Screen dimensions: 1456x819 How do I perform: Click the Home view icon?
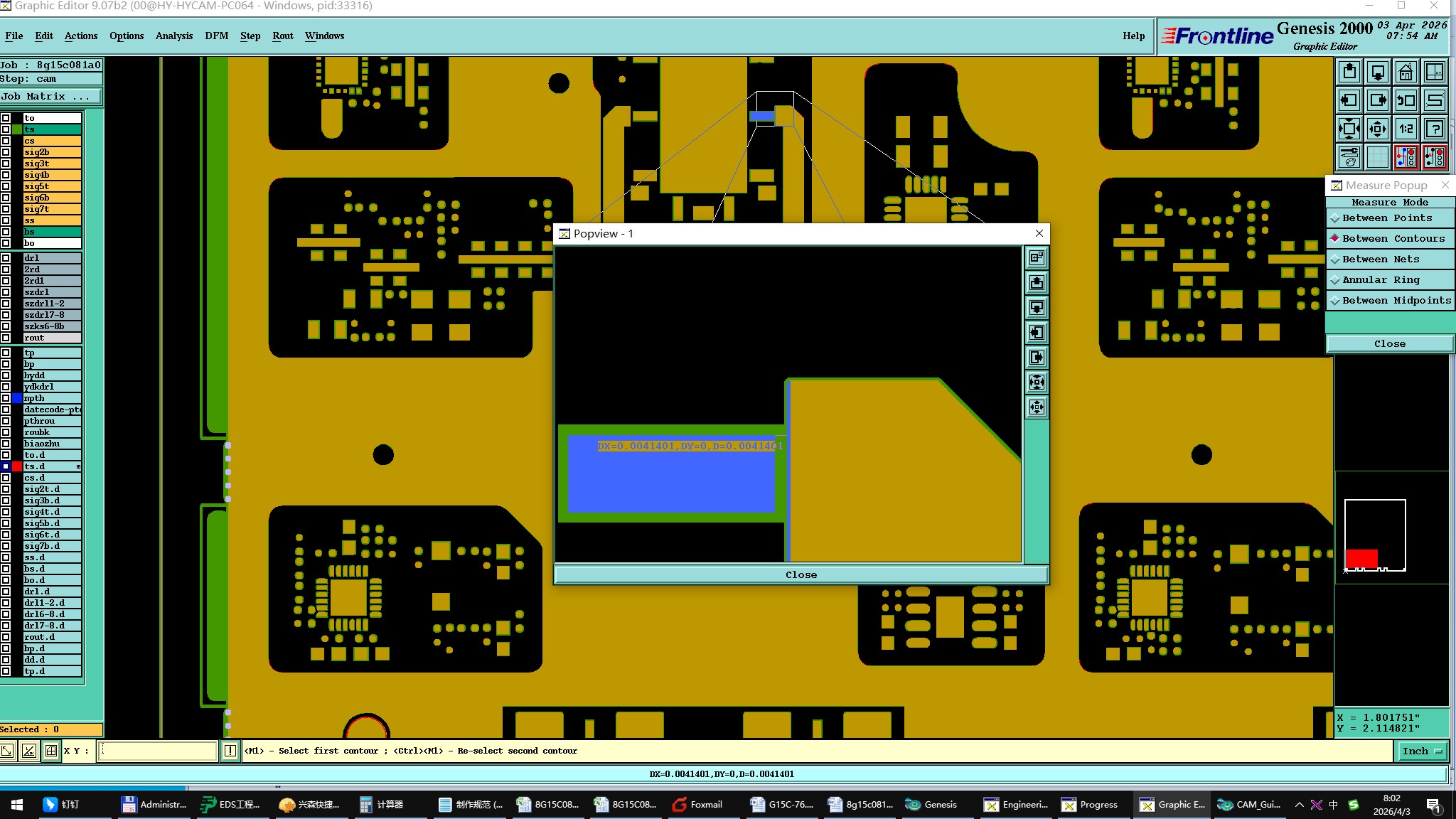1406,72
